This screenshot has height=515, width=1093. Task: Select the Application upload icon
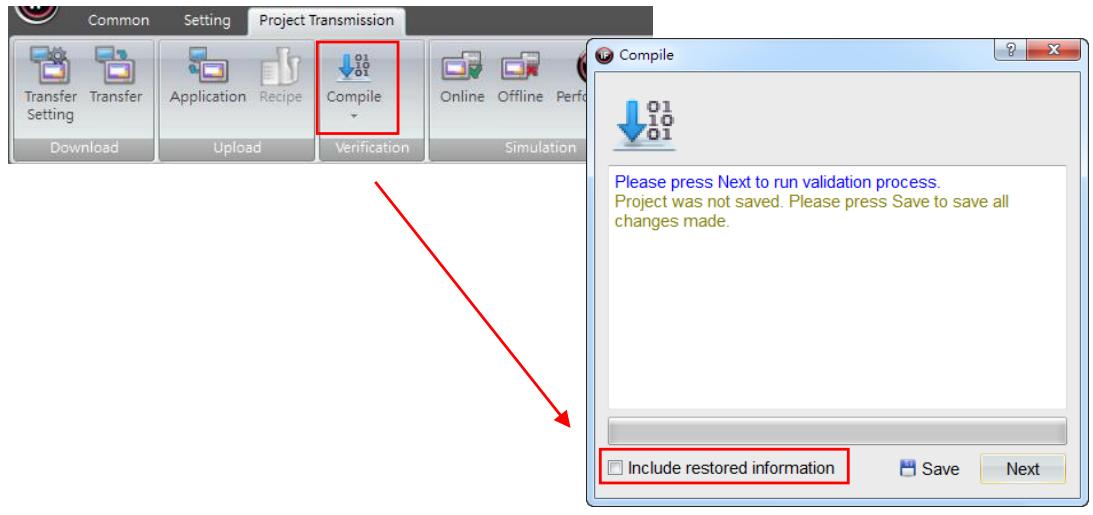pos(208,77)
